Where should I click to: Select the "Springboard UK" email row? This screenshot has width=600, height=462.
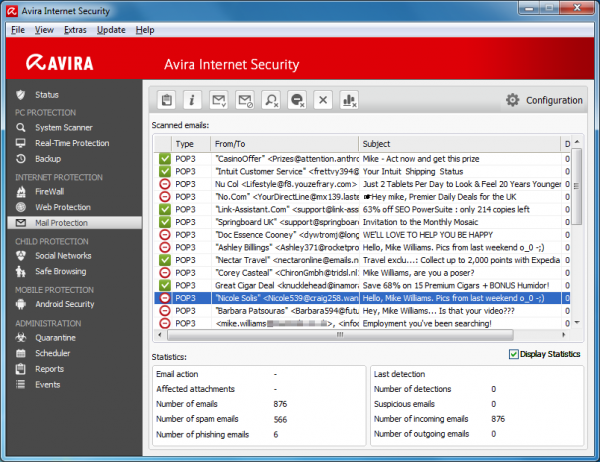click(x=363, y=222)
